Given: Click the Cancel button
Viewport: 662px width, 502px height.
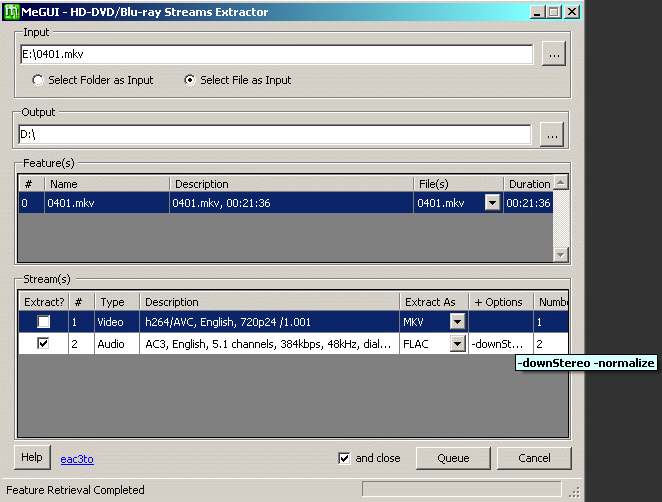Looking at the screenshot, I should (x=534, y=458).
